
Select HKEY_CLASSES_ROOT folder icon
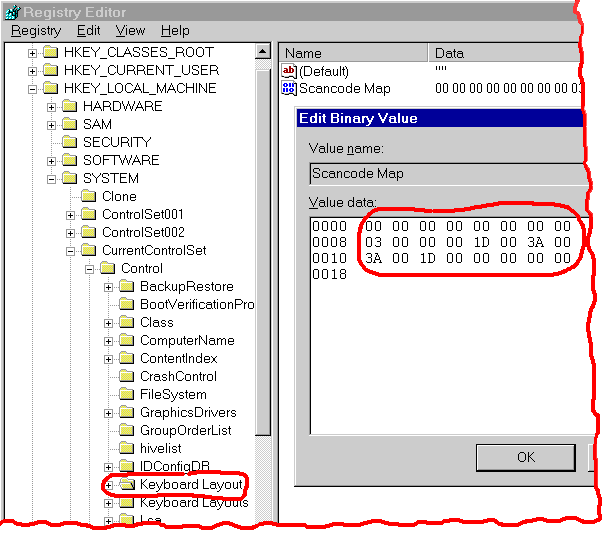[51, 52]
